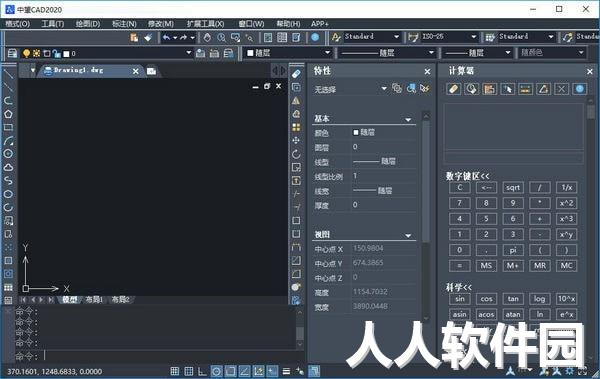Click the calculator C clear button
Viewport: 600px width, 379px height.
(x=460, y=188)
